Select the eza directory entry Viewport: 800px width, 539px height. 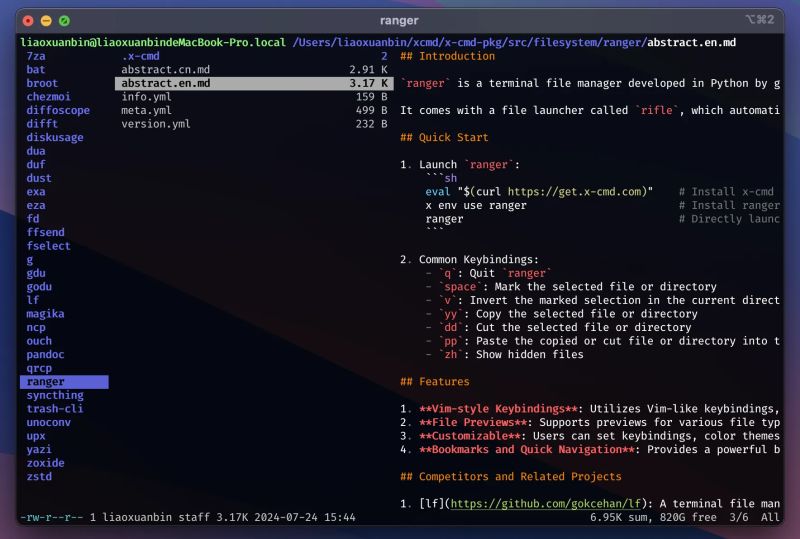[36, 205]
